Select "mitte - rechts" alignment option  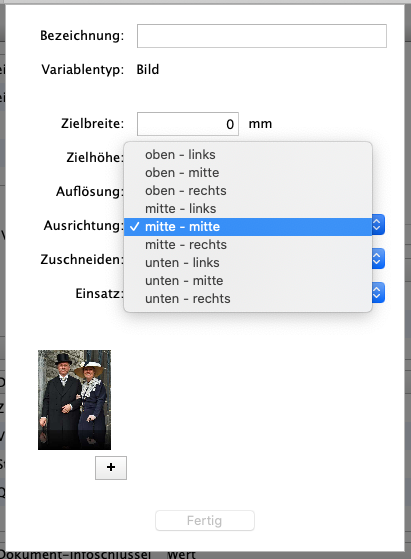(x=248, y=245)
